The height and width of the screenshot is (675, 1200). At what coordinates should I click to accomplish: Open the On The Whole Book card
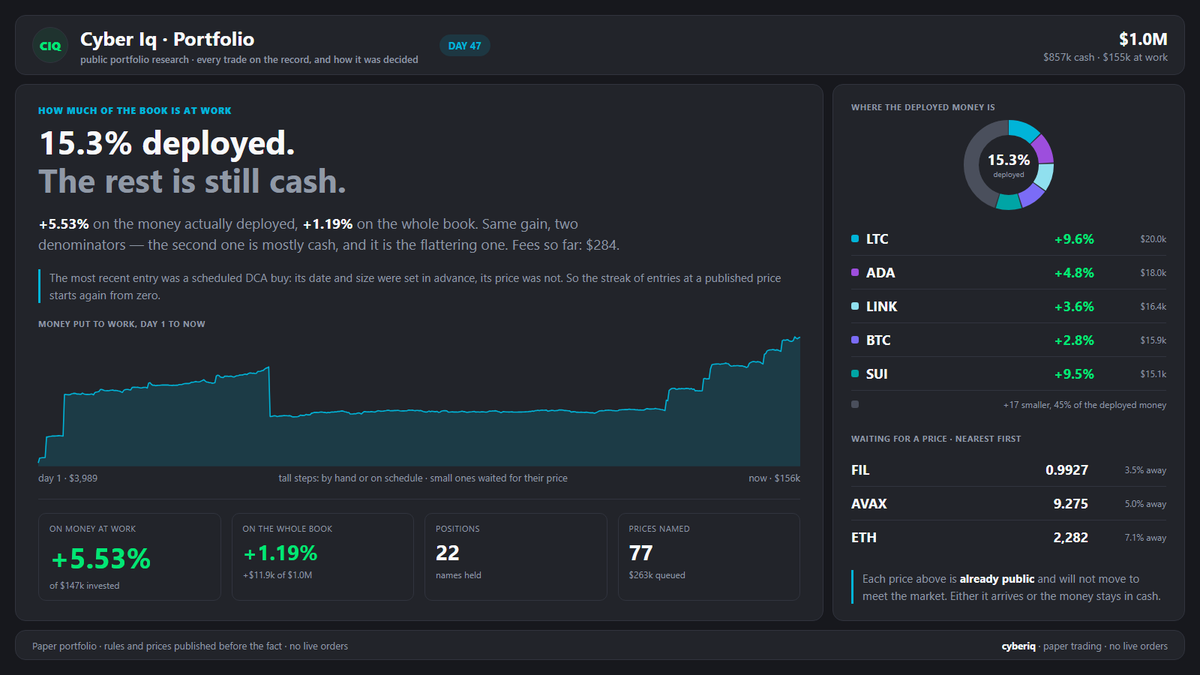(x=322, y=557)
